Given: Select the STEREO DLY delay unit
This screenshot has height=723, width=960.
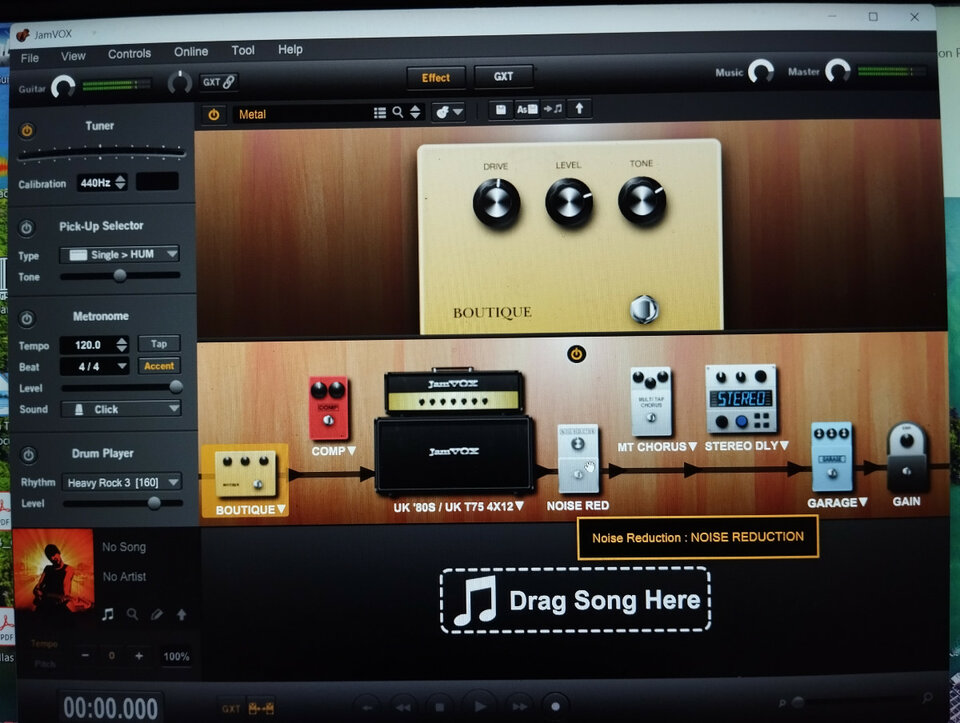Looking at the screenshot, I should [741, 398].
